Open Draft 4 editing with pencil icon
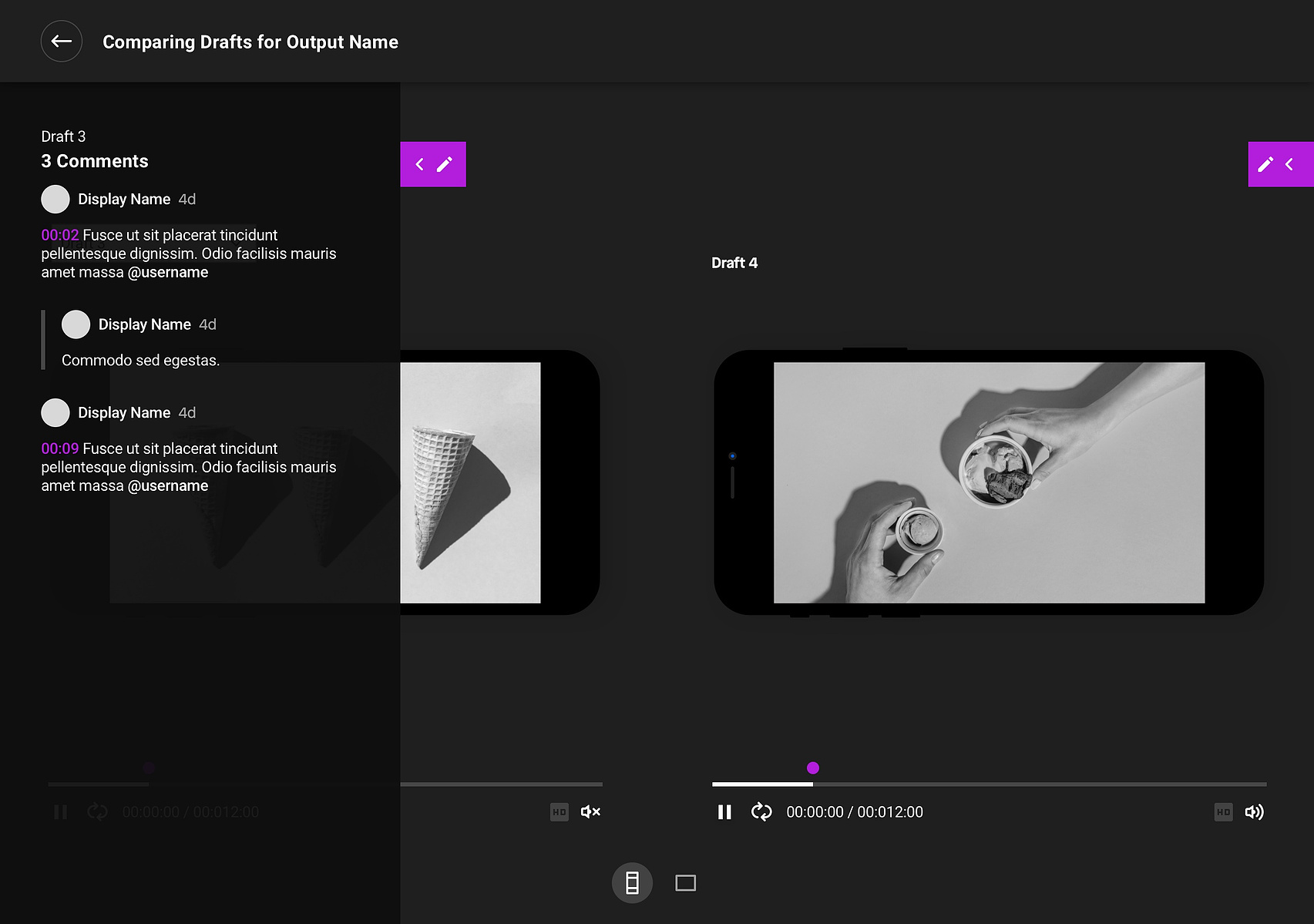The image size is (1314, 924). pos(1265,164)
